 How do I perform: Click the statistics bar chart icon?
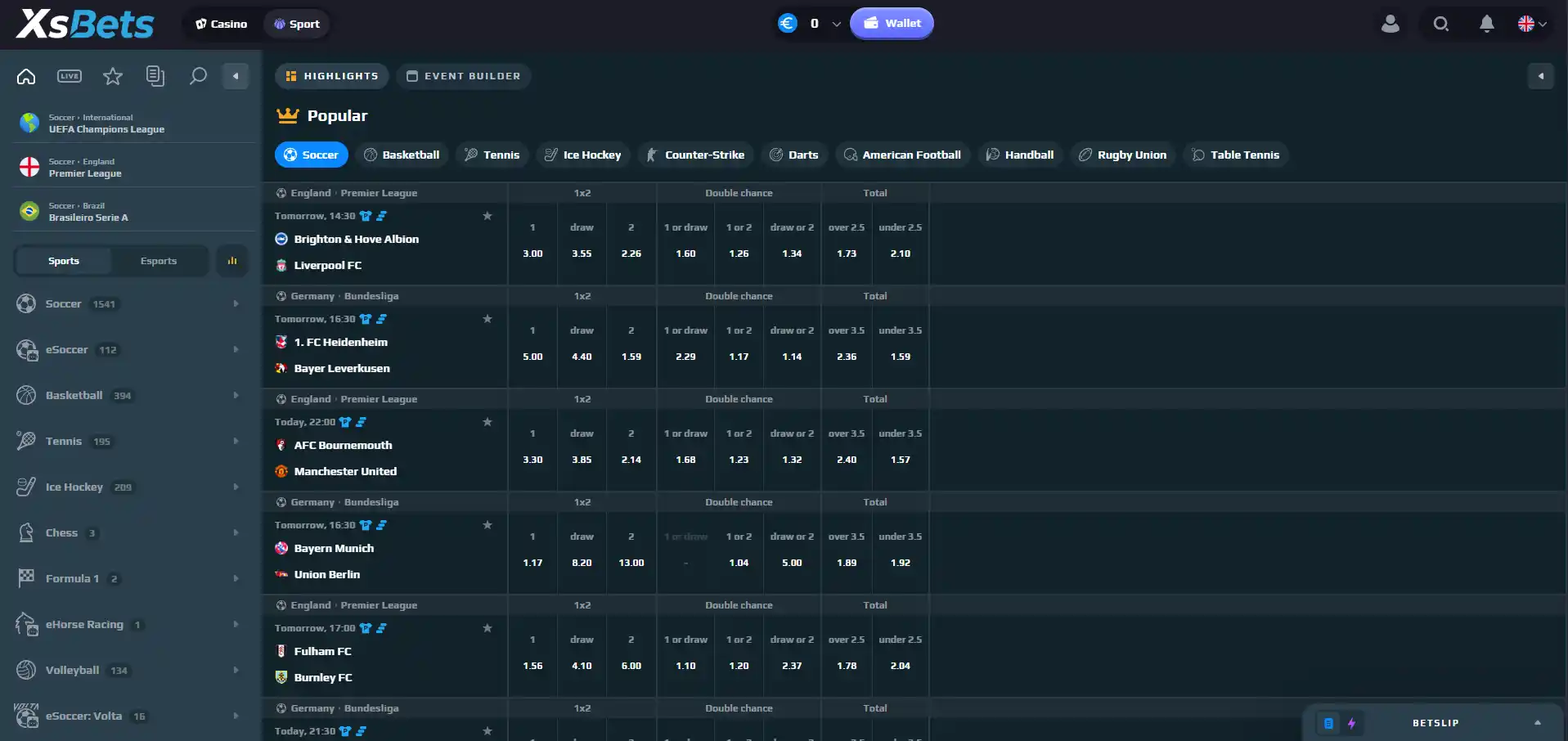[x=232, y=261]
